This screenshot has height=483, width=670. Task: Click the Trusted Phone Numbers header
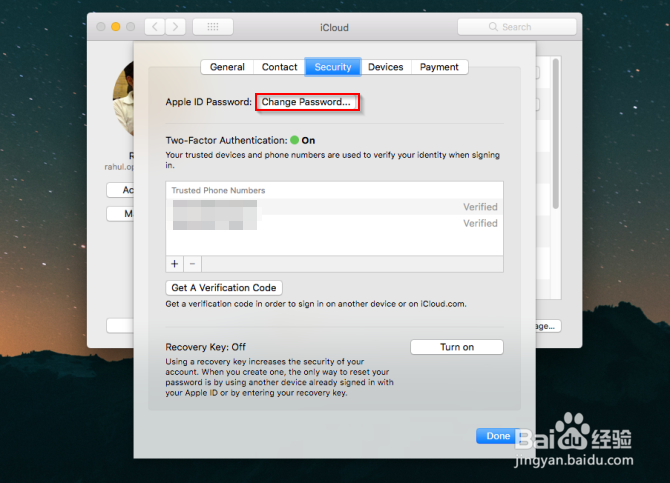pos(218,191)
